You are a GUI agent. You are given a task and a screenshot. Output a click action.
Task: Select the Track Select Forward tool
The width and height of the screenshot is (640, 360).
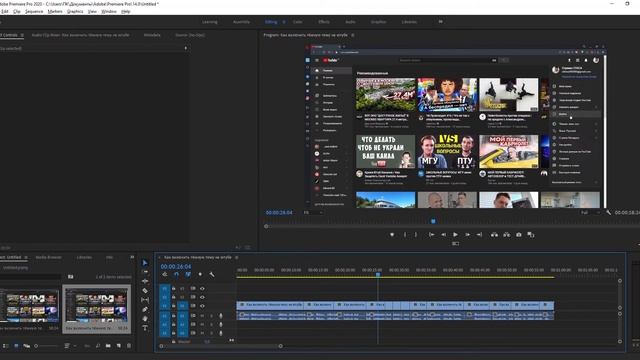(145, 272)
